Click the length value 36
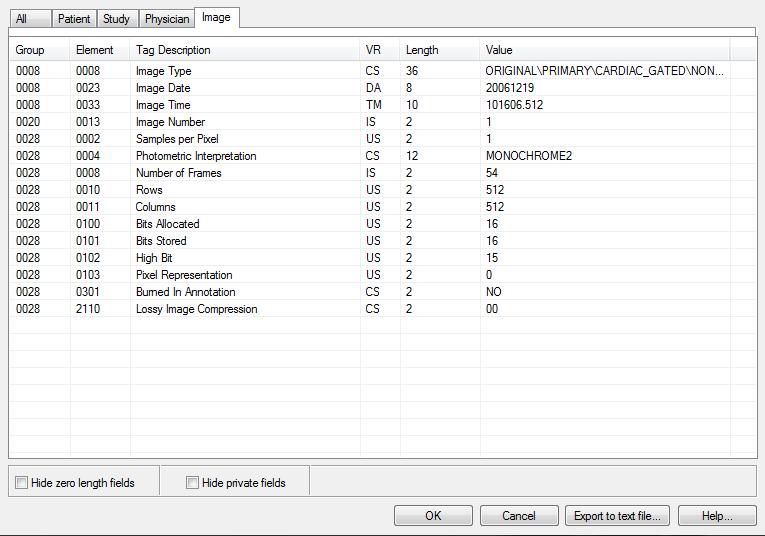Image resolution: width=765 pixels, height=536 pixels. (x=412, y=71)
